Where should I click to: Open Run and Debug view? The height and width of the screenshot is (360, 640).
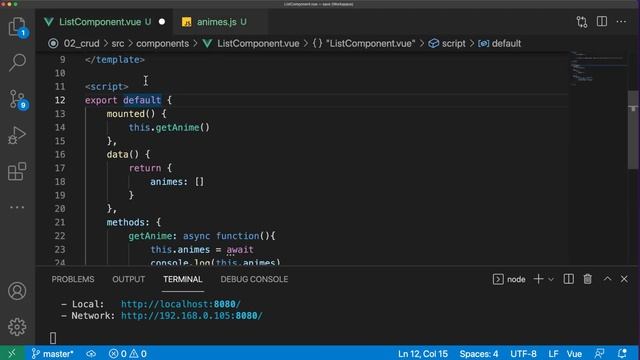(x=17, y=135)
